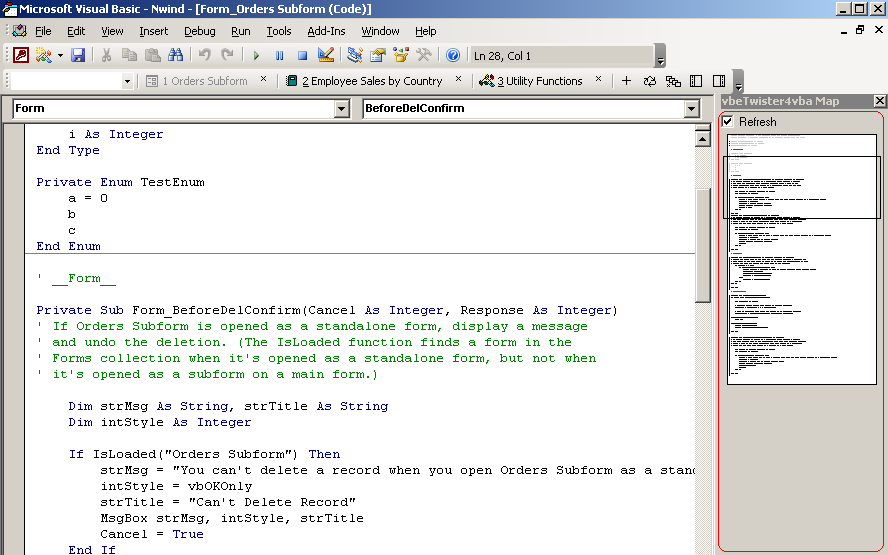The width and height of the screenshot is (888, 555).
Task: Click the Paste clipboard icon
Action: coord(152,55)
